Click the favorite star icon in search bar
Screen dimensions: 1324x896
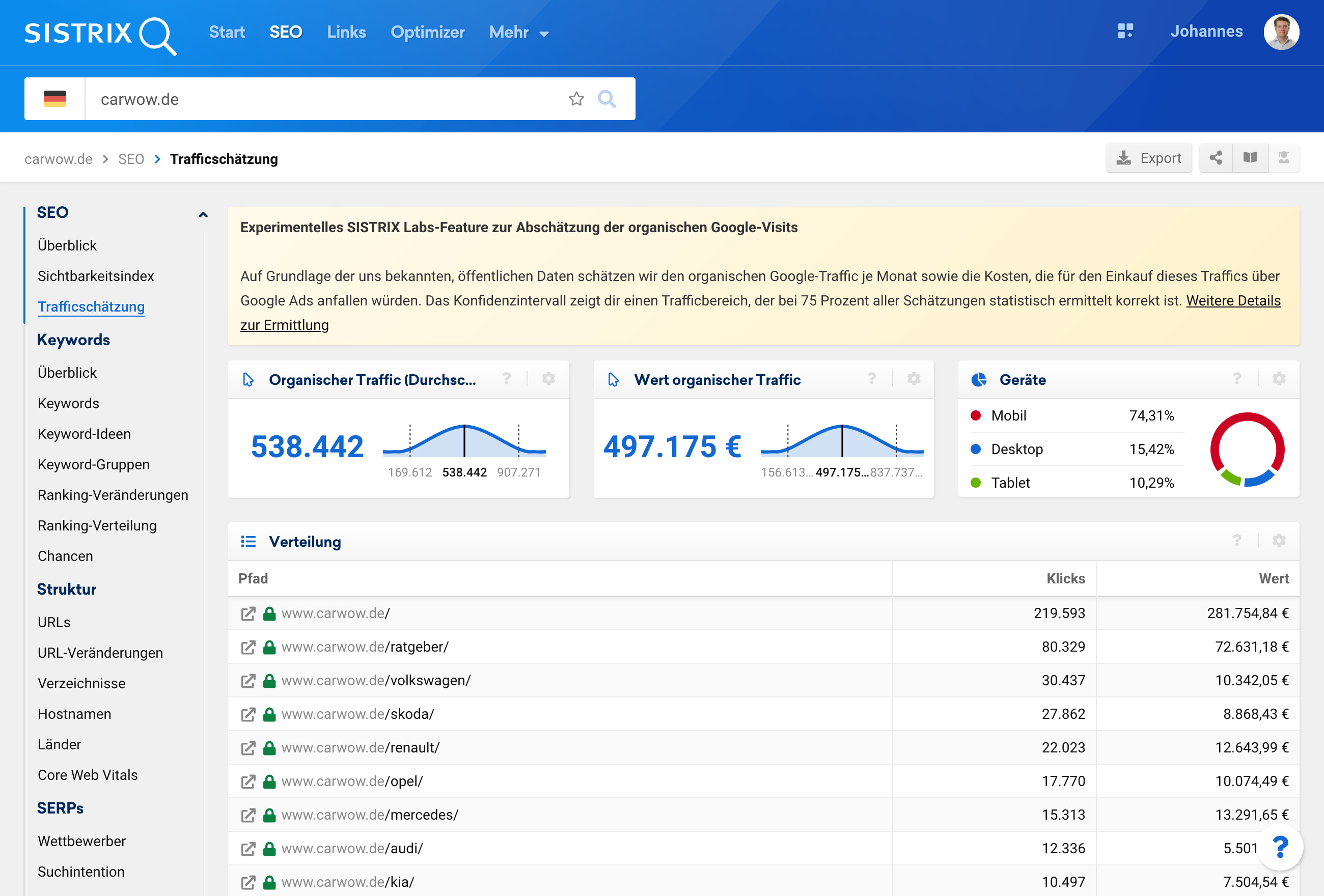tap(576, 99)
